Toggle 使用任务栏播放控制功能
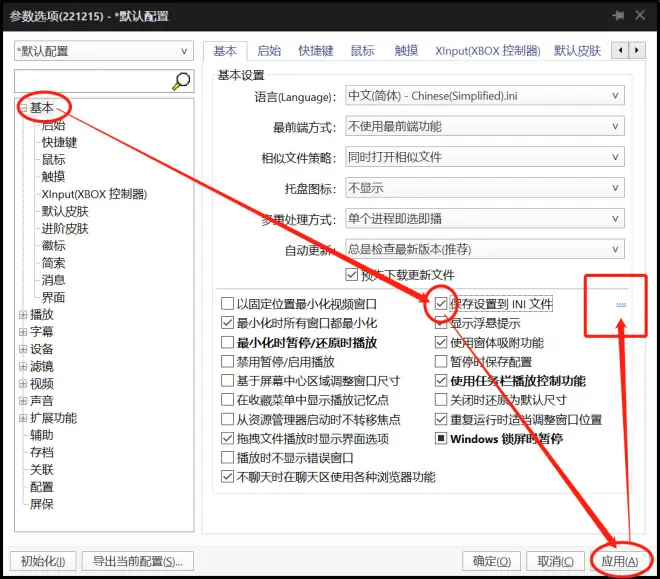The width and height of the screenshot is (660, 579). (x=441, y=381)
